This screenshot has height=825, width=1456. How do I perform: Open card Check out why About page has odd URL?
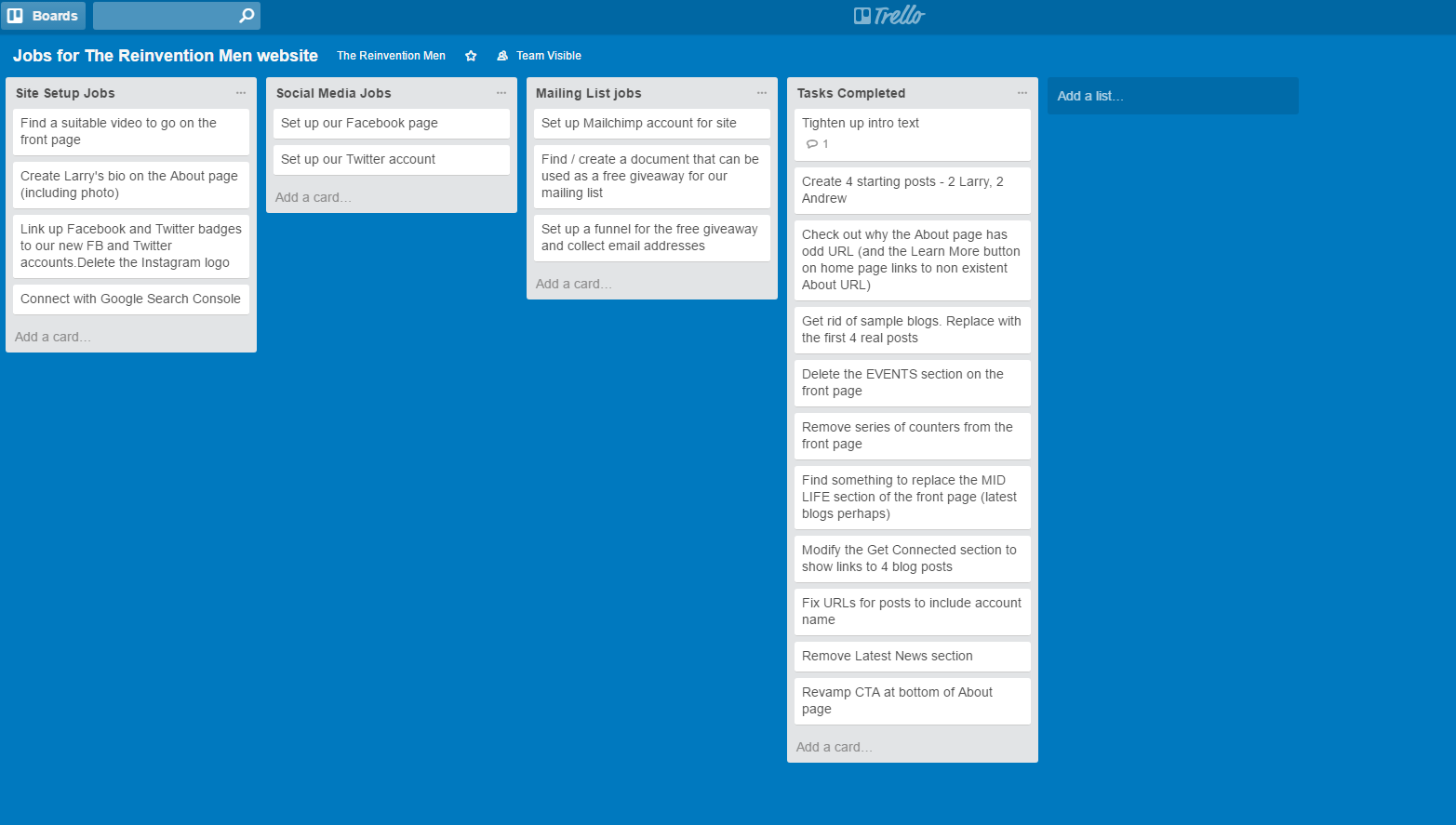click(x=913, y=259)
